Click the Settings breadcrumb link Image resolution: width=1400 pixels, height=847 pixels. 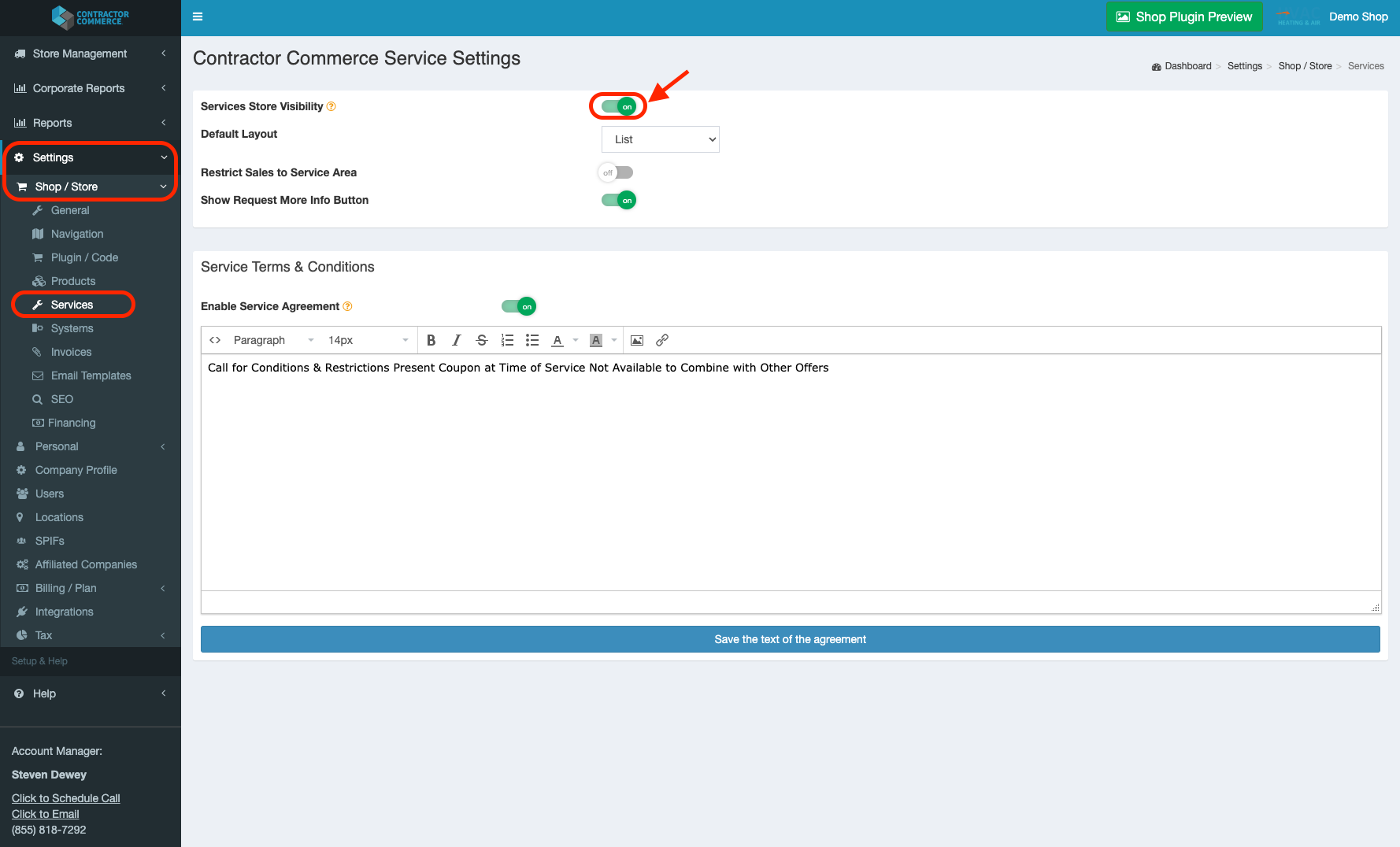pyautogui.click(x=1244, y=66)
